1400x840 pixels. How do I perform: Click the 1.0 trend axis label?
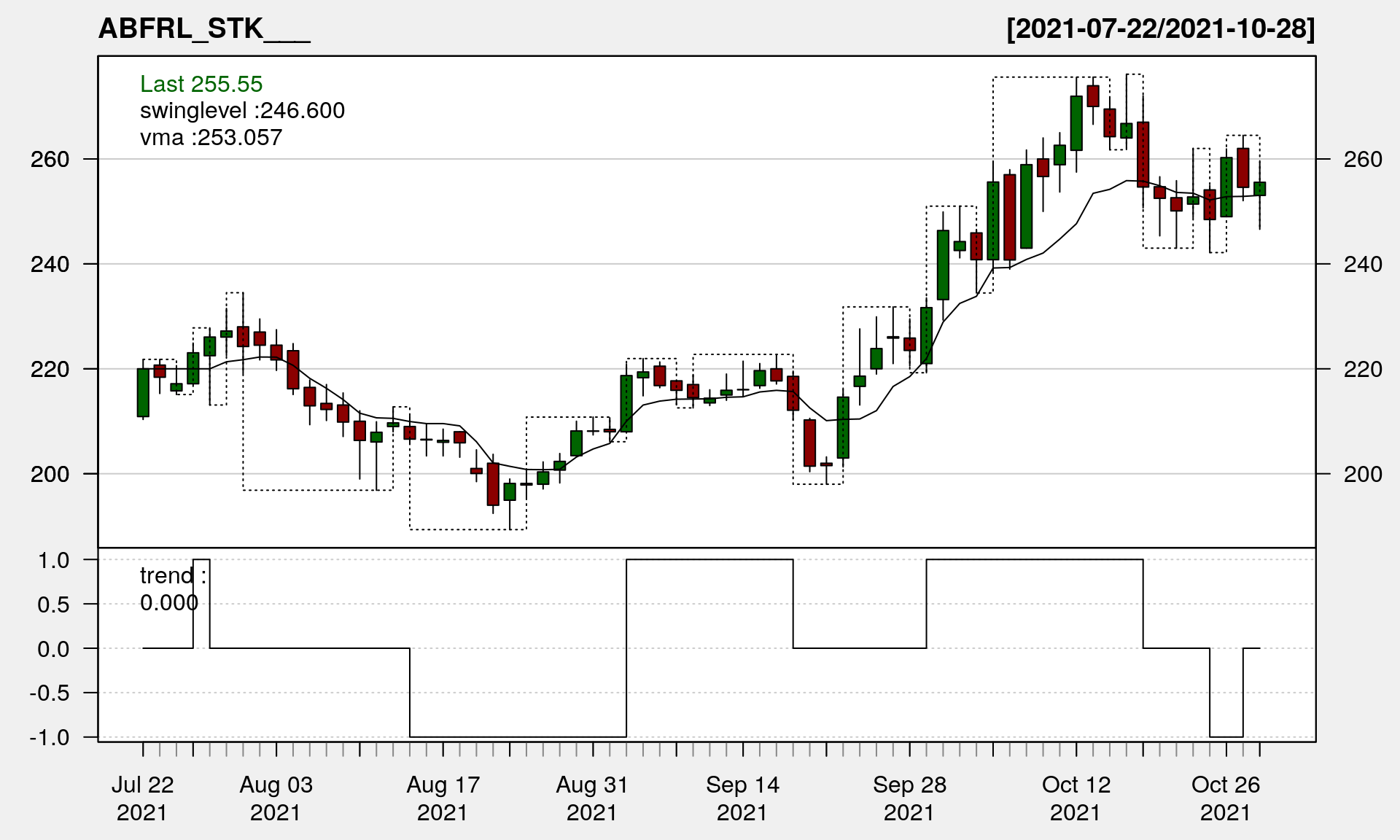(x=54, y=560)
